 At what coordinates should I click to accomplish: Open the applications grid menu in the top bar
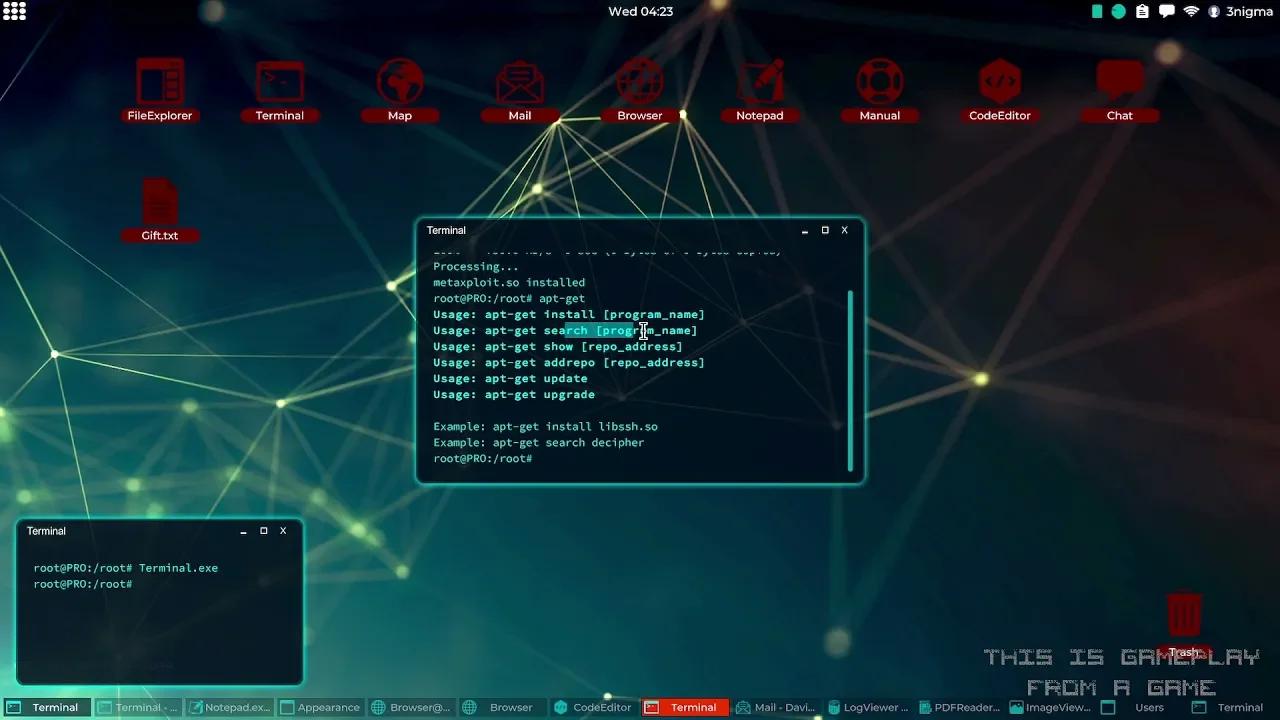pos(15,12)
